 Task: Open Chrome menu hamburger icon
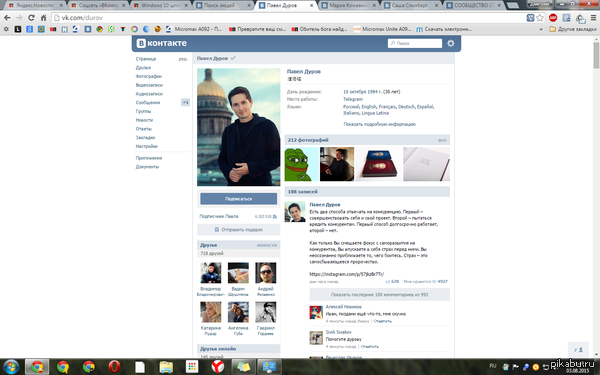pyautogui.click(x=593, y=18)
